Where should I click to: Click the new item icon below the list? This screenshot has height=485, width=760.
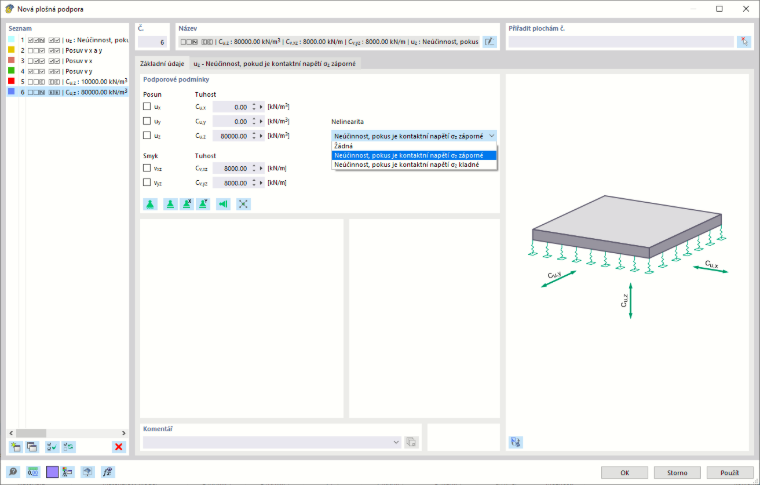coord(16,447)
